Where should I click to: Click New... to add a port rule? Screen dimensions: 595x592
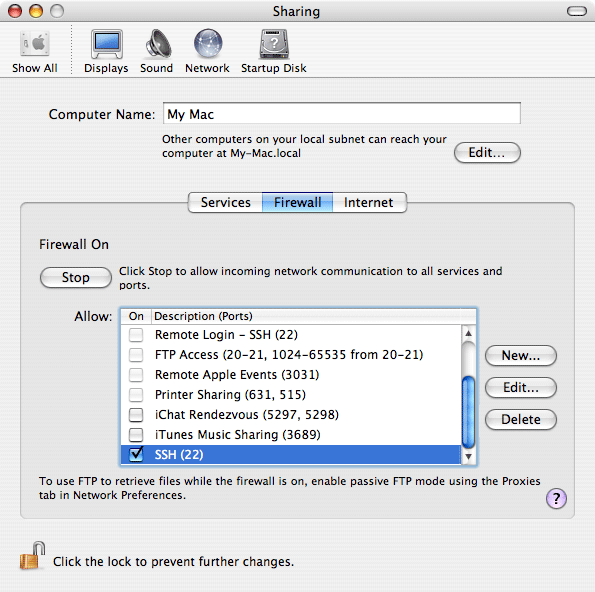pyautogui.click(x=521, y=356)
